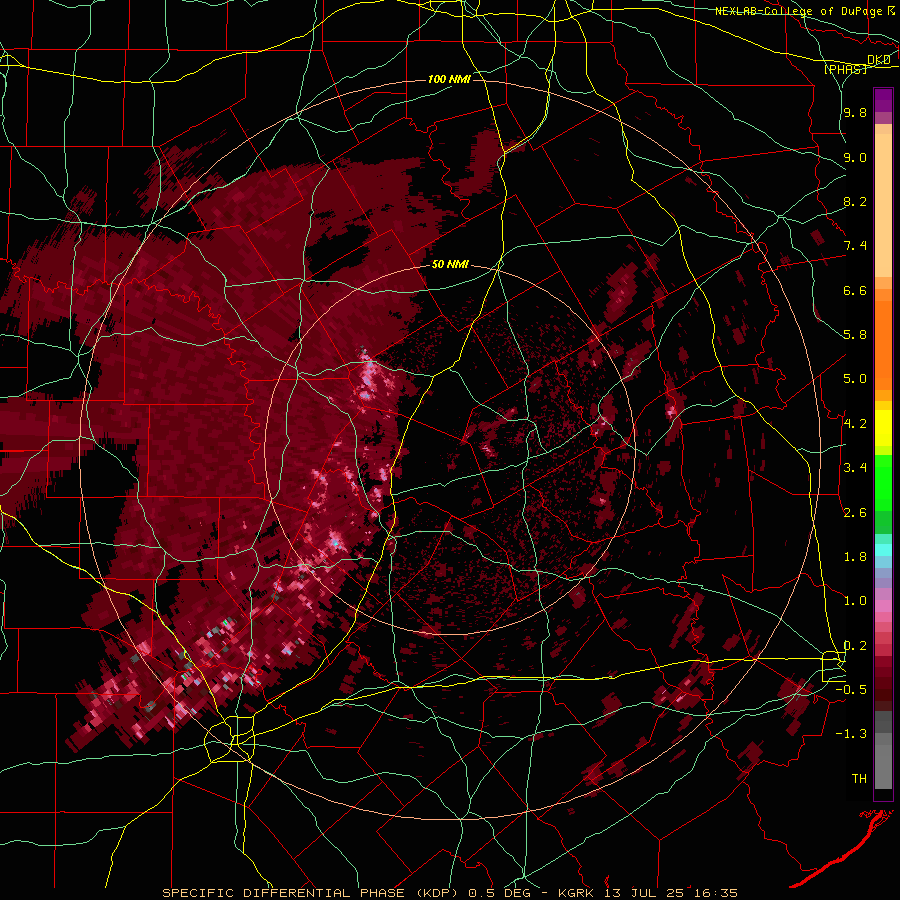Click the 50 NMI range ring label

coord(450,264)
